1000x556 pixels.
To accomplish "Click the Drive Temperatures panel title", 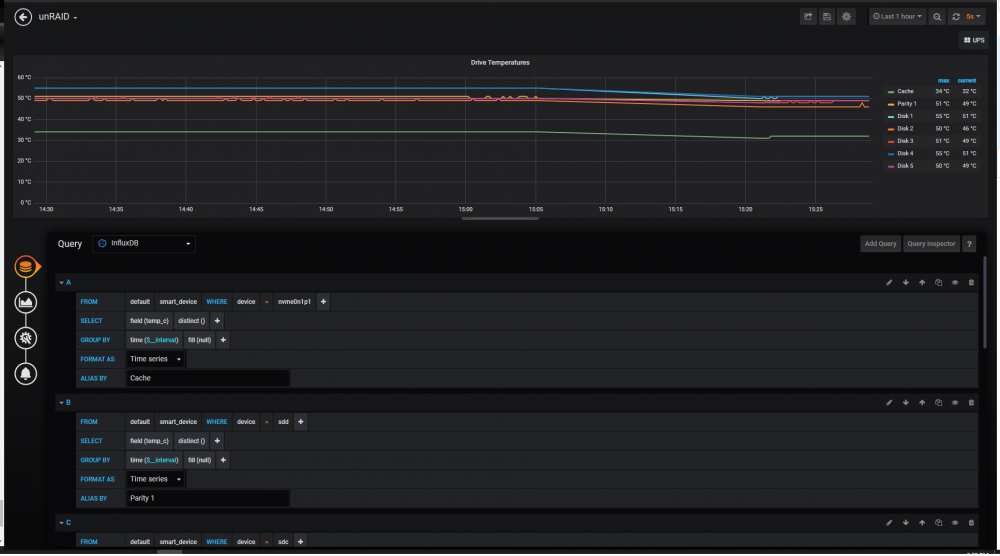I will pyautogui.click(x=500, y=62).
